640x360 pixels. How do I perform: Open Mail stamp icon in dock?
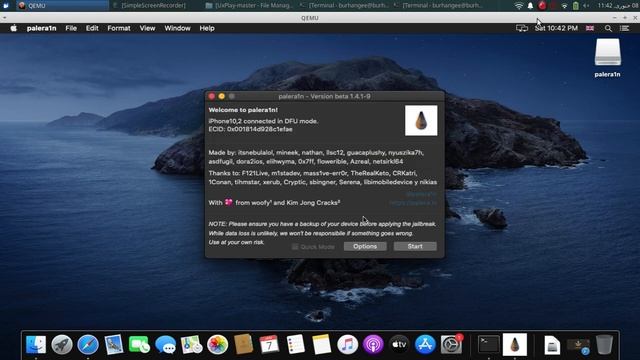point(114,344)
